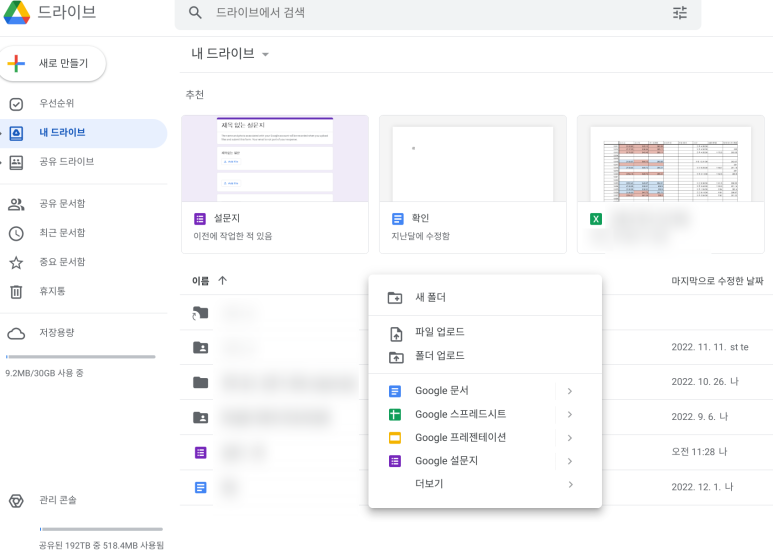The height and width of the screenshot is (555, 773).
Task: Select the Forms file modified 오전 11:28
Action: [x=476, y=452]
